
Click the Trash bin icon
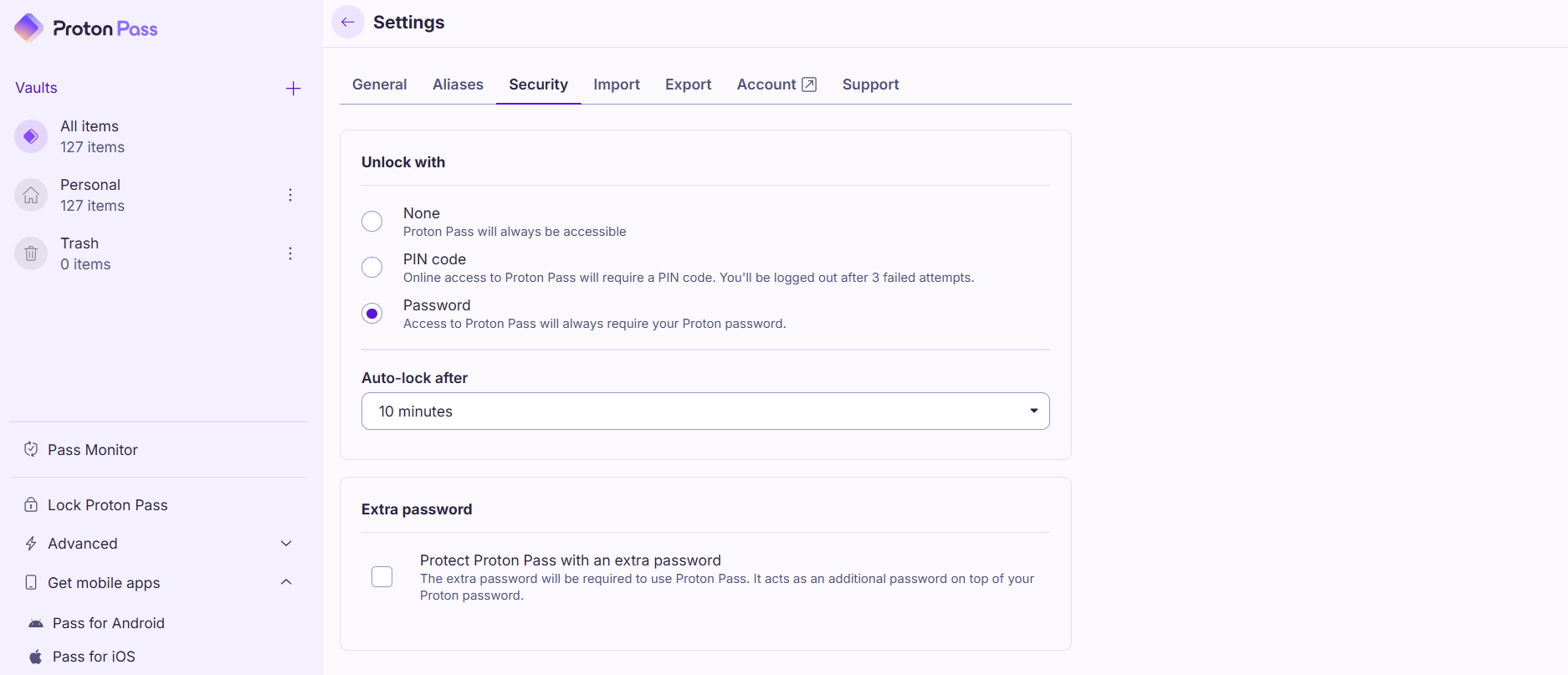[x=31, y=253]
